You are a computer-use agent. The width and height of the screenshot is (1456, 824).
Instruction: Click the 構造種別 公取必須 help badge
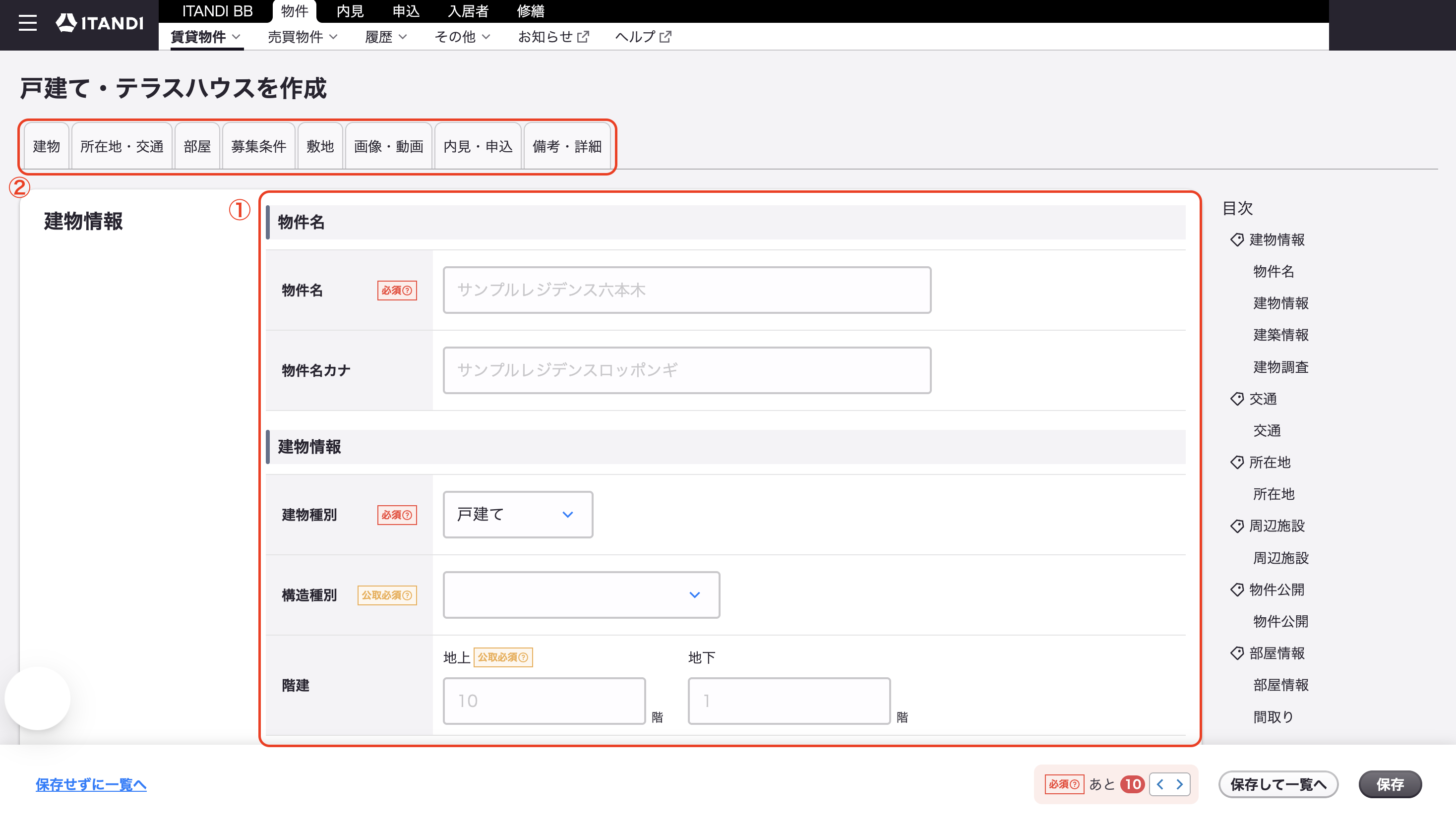tap(387, 595)
